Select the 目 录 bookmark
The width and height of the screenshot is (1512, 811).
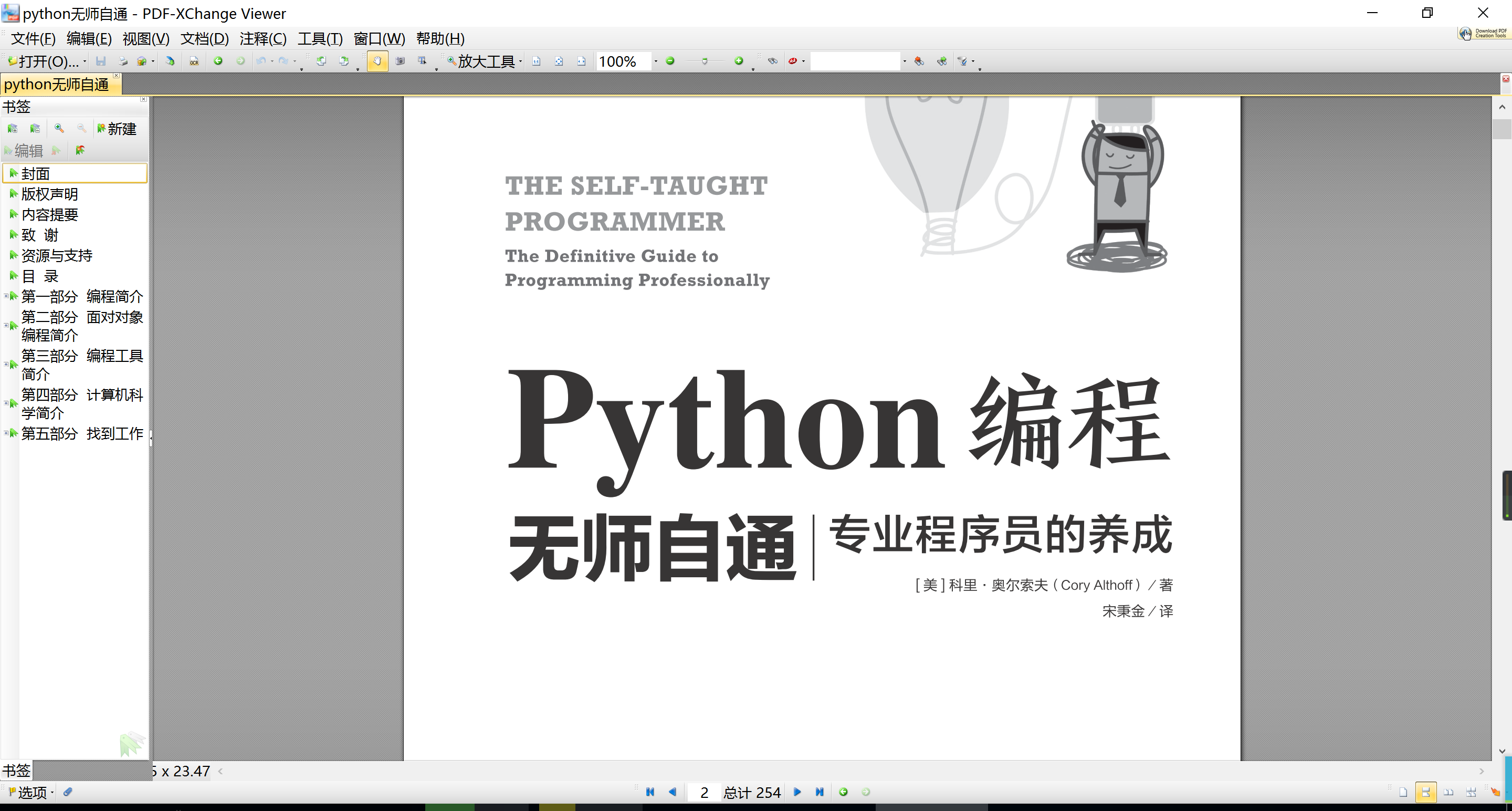point(40,276)
